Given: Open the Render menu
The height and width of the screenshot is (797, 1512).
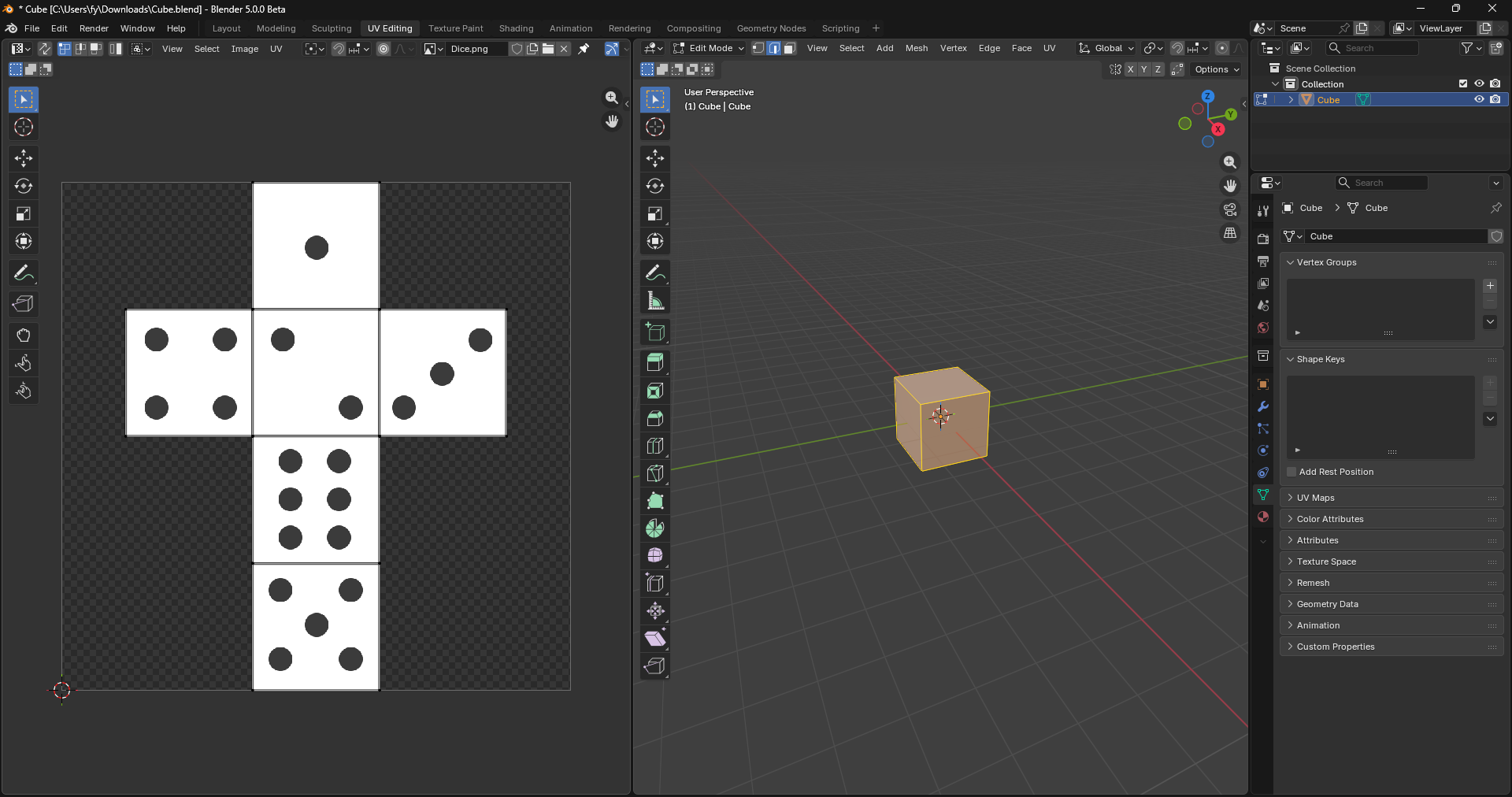Looking at the screenshot, I should [x=94, y=28].
